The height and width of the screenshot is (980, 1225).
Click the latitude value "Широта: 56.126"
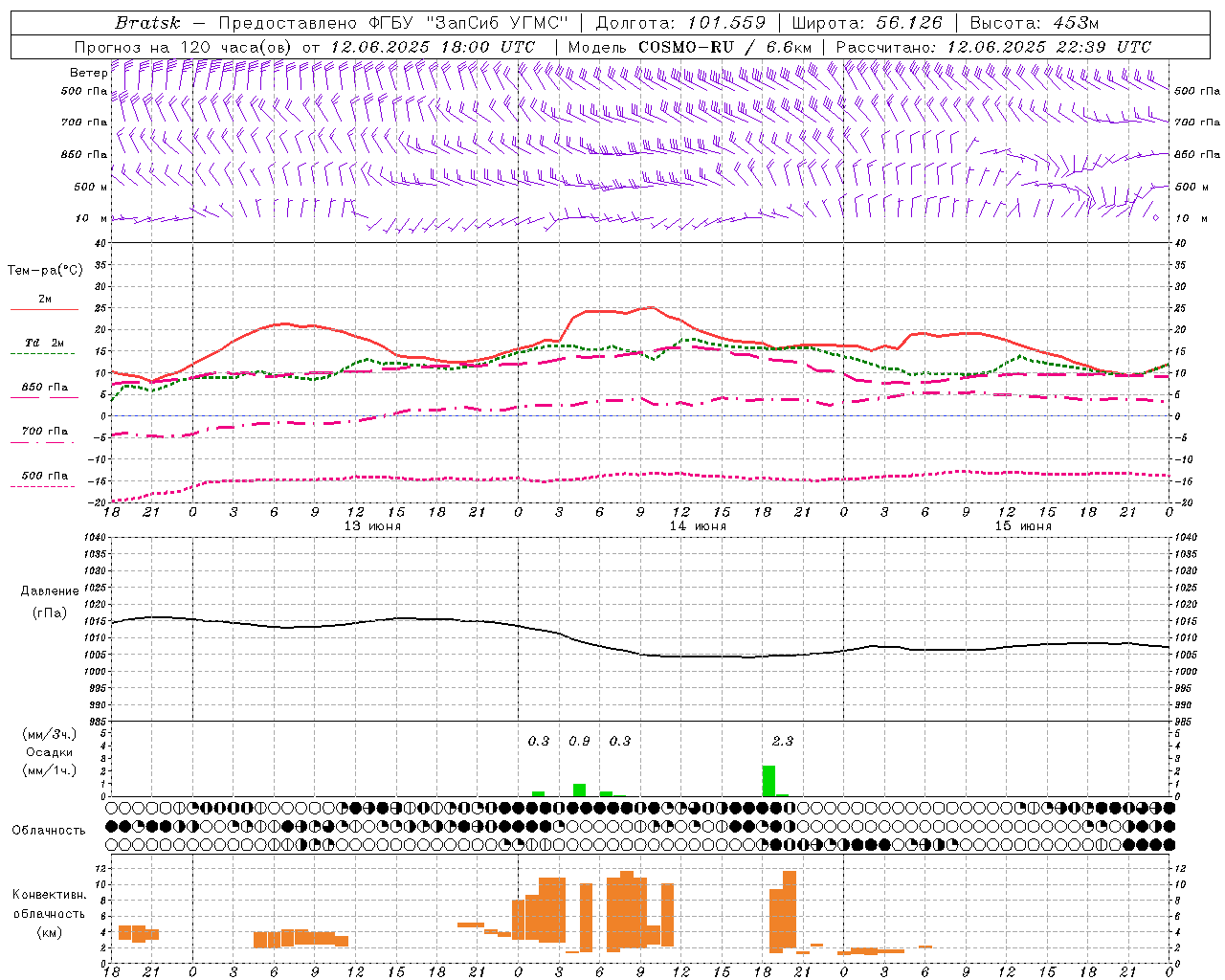[x=867, y=23]
